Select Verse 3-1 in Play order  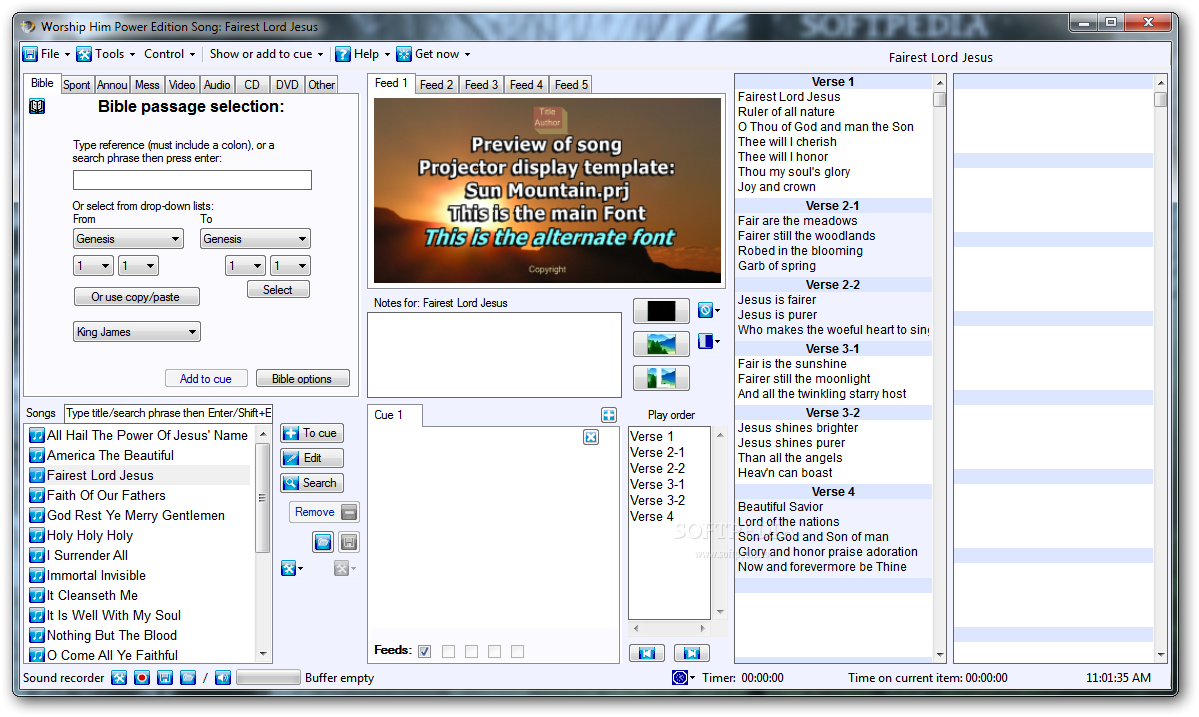pyautogui.click(x=657, y=485)
